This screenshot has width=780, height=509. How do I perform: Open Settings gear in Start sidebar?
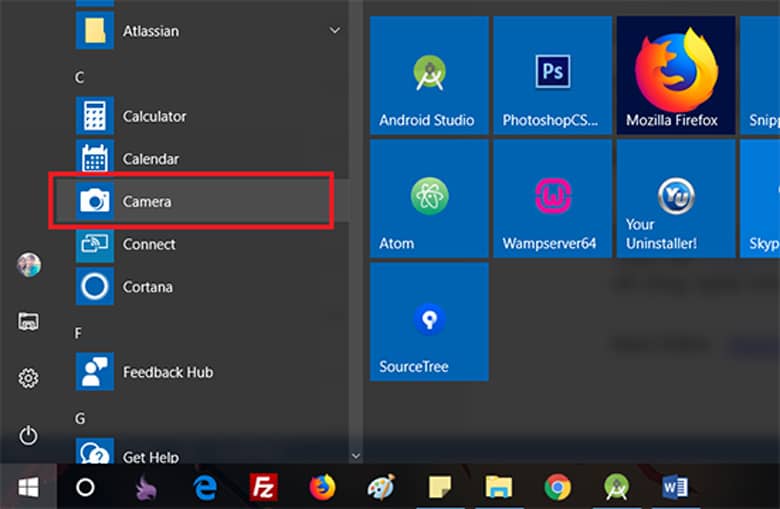(28, 378)
